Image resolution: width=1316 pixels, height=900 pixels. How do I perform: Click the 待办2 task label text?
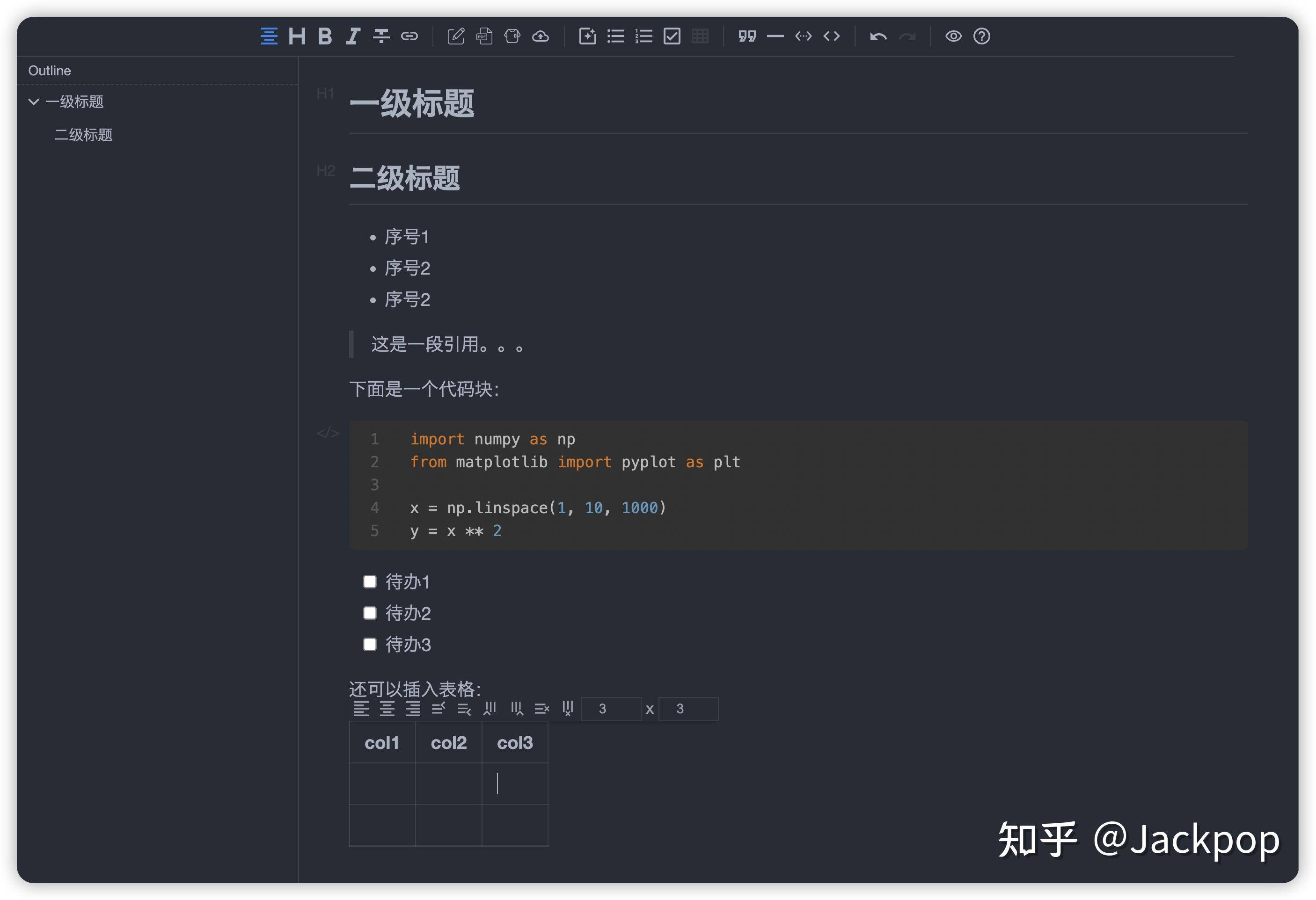[x=408, y=613]
